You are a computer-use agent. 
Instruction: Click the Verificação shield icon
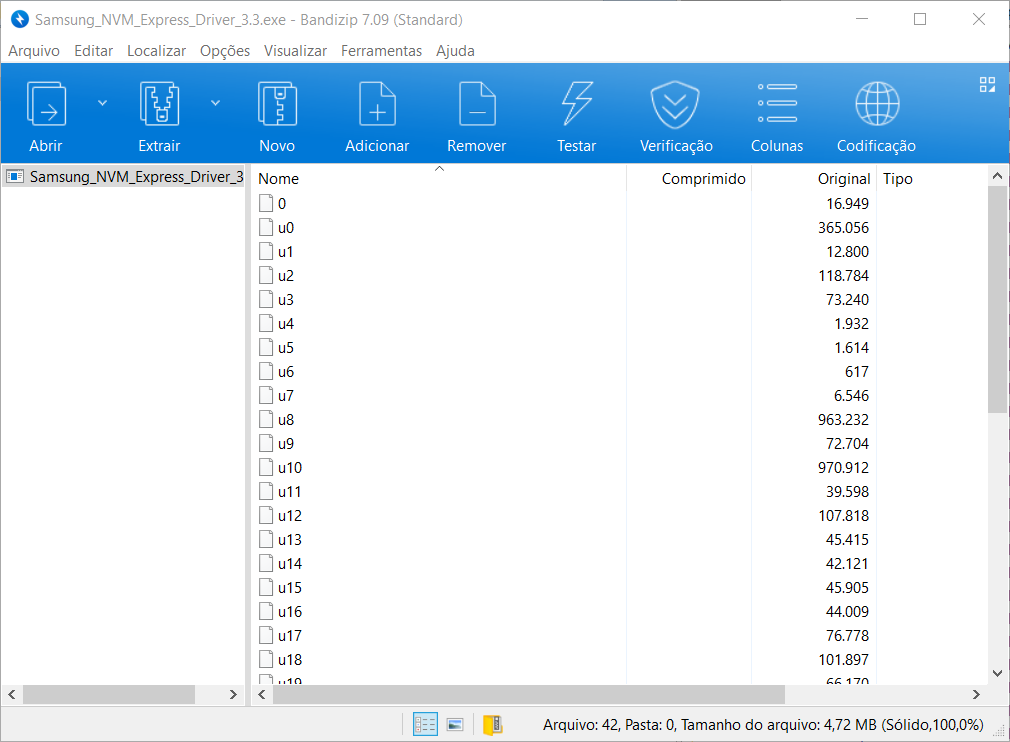(x=676, y=105)
